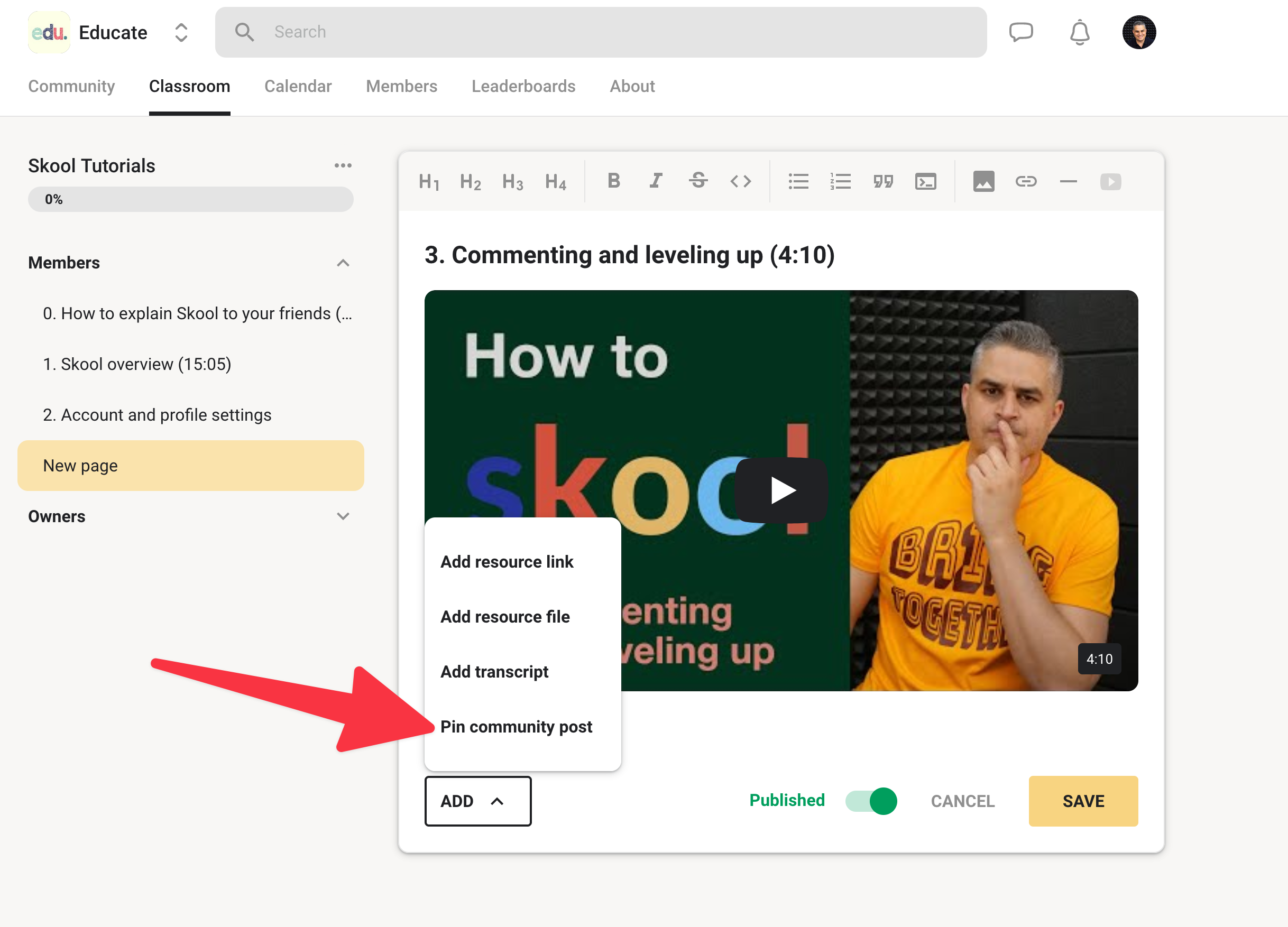
Task: Click the 0% course progress bar
Action: [x=190, y=199]
